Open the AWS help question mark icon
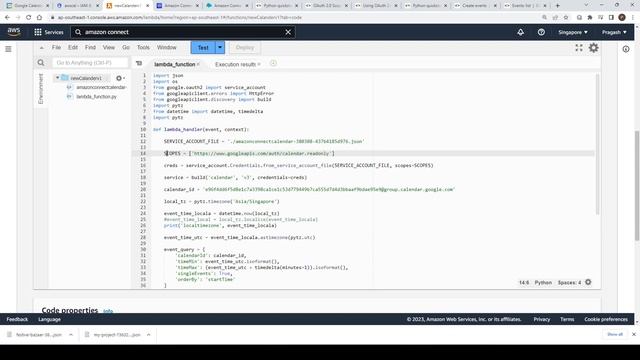Viewport: 640px width, 360px height. point(541,32)
